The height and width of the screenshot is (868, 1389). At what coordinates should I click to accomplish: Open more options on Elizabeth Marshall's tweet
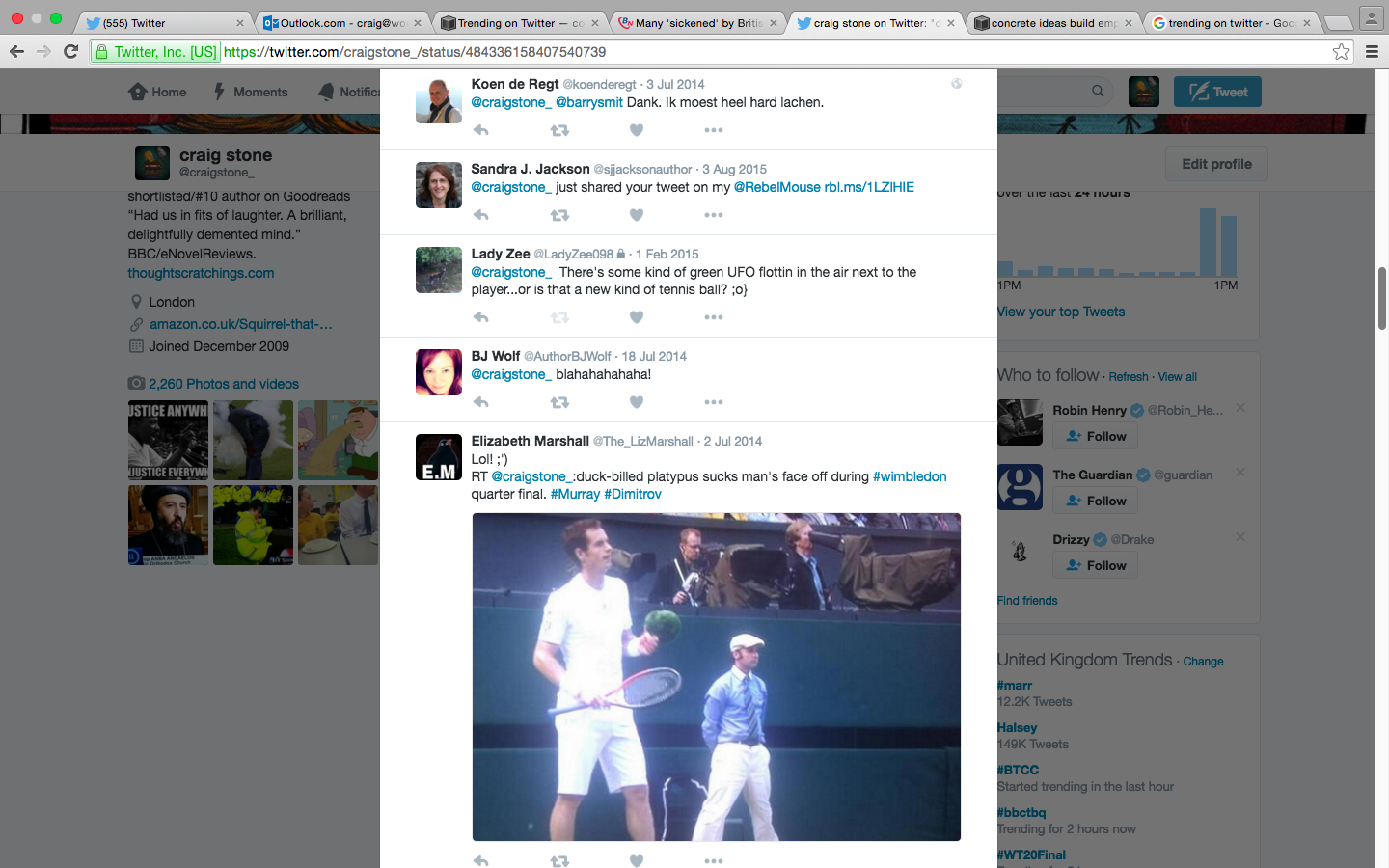point(714,860)
